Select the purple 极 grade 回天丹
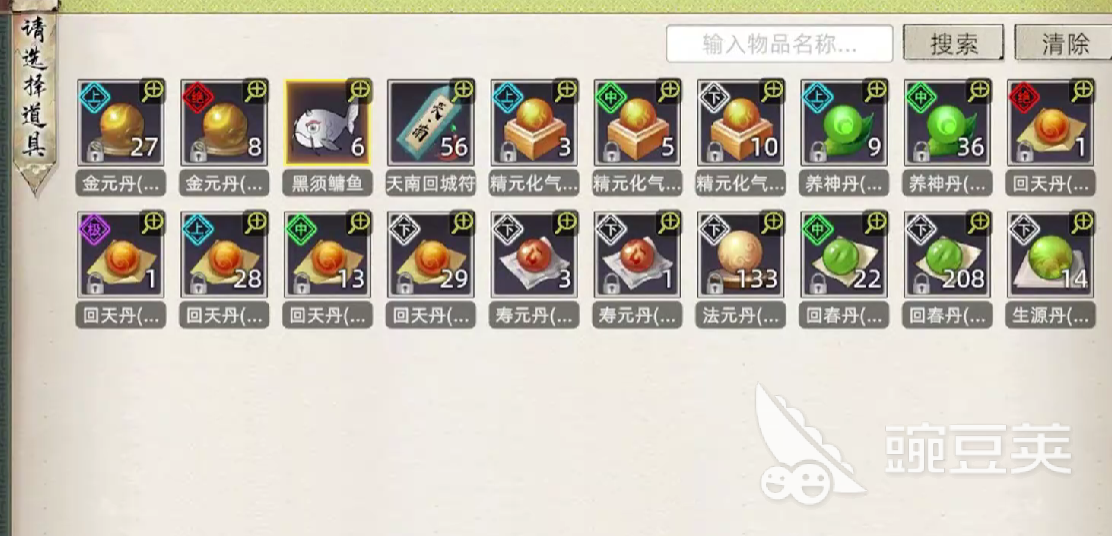The width and height of the screenshot is (1112, 536). [121, 255]
